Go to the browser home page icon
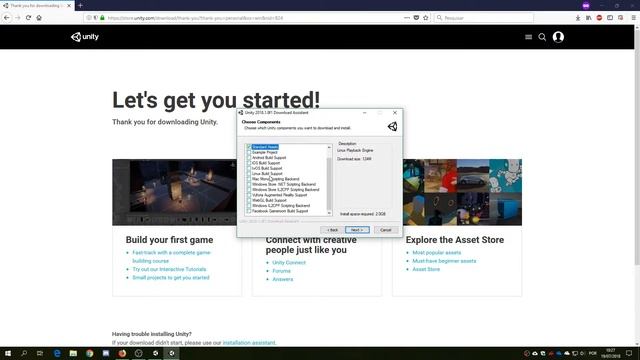640x360 pixels. point(39,18)
